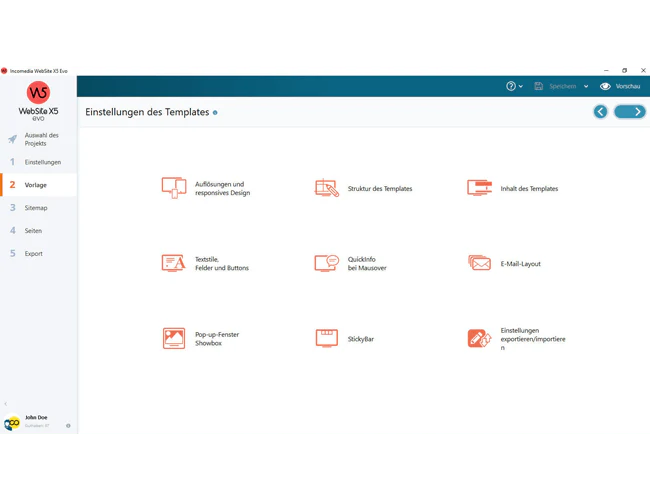The width and height of the screenshot is (650, 500).
Task: Open the E-Mail-Layout envelope icon
Action: [x=480, y=263]
